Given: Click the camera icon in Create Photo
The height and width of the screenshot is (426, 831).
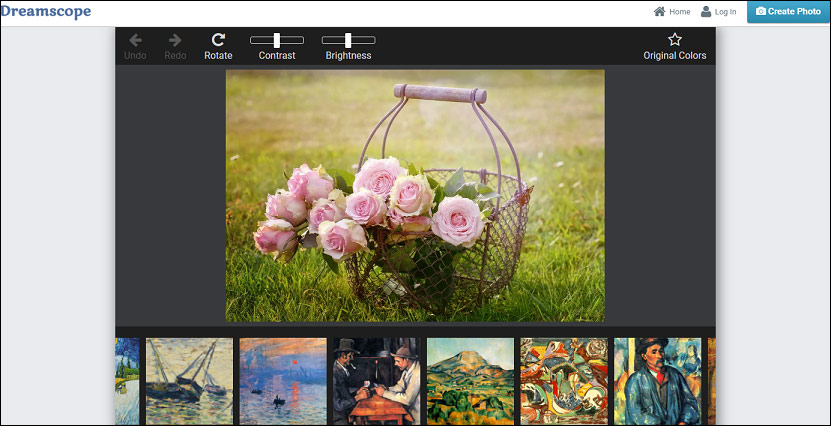Looking at the screenshot, I should tap(761, 11).
